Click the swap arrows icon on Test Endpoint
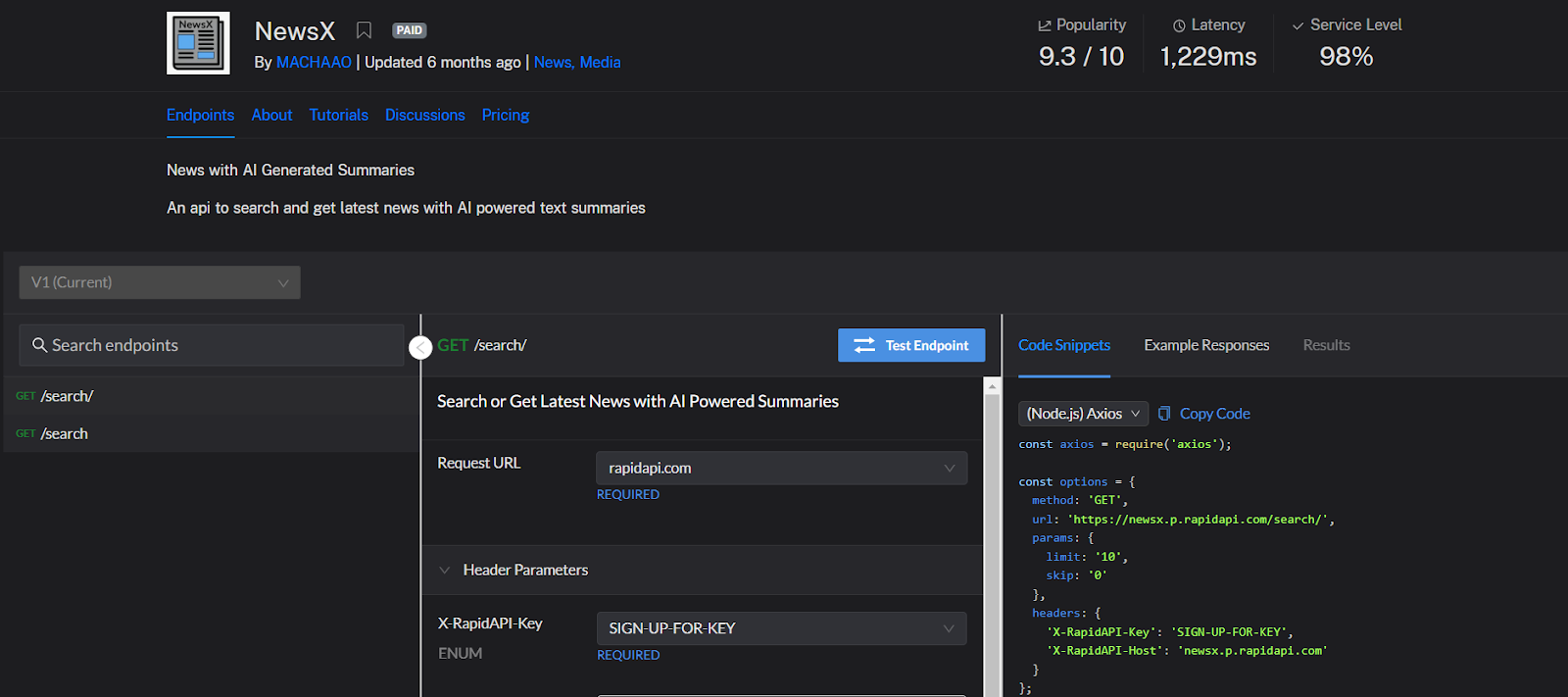 tap(864, 345)
